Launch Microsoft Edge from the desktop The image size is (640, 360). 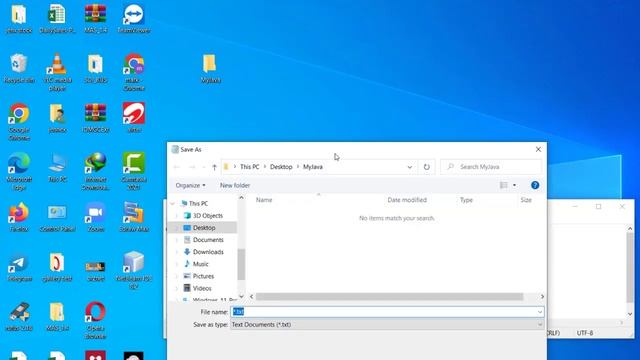click(x=19, y=171)
